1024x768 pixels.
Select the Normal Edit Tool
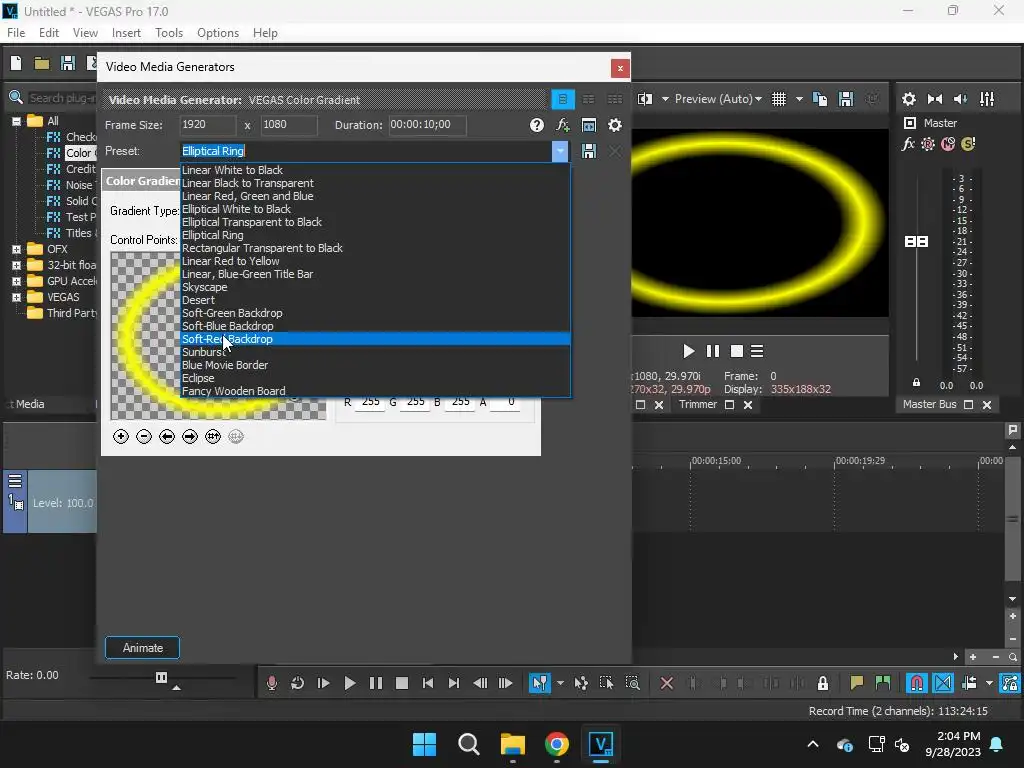pos(539,684)
